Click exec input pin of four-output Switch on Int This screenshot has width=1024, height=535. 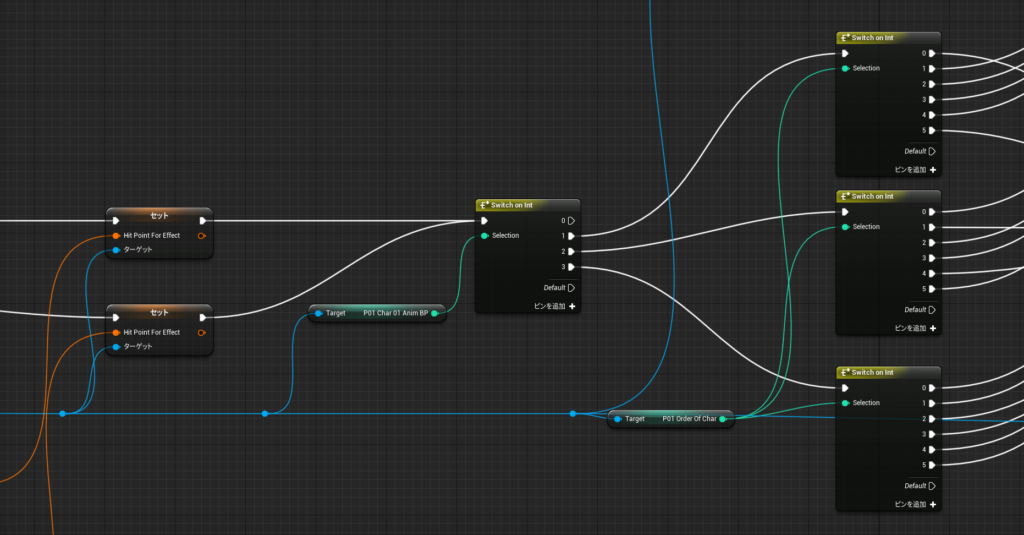point(484,221)
